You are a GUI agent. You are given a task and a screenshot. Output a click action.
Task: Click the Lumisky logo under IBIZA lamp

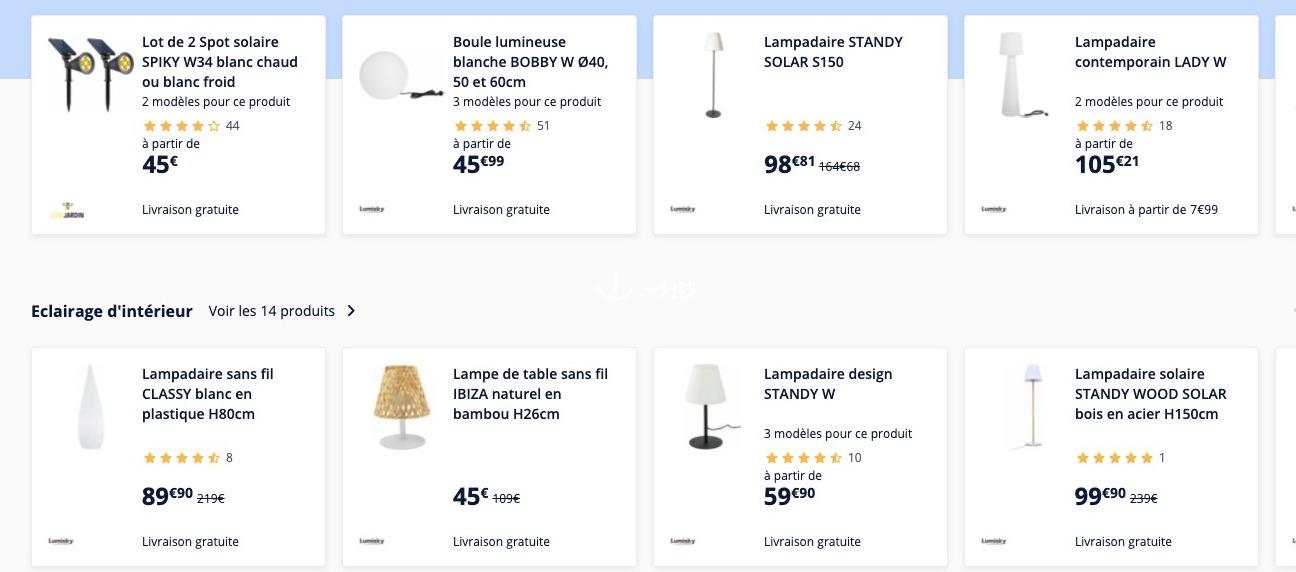point(372,541)
